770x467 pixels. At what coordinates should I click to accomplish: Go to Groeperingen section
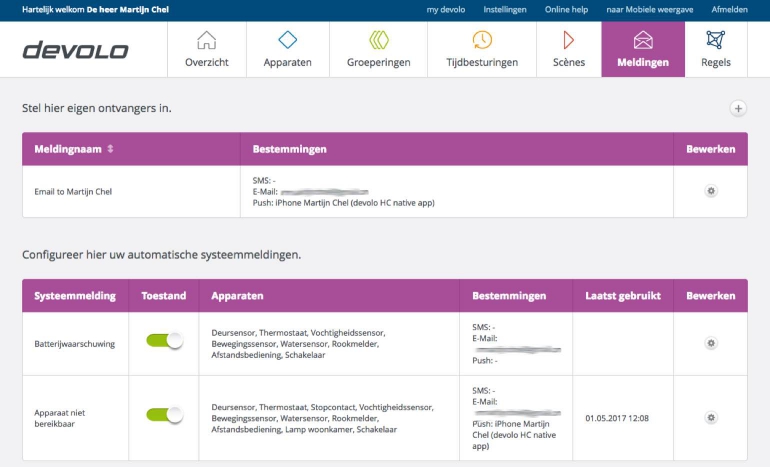379,50
